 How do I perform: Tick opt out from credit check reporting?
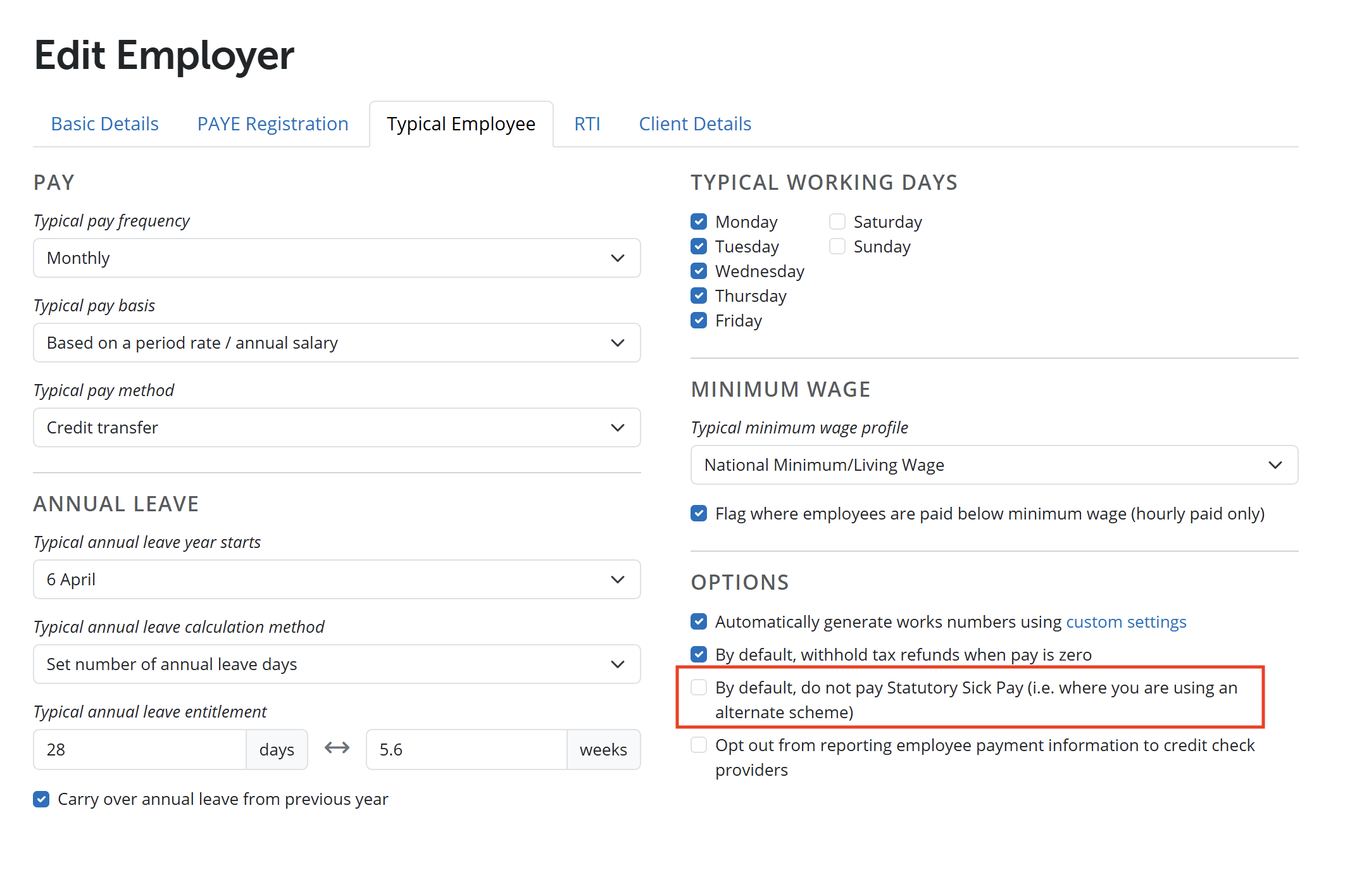(x=699, y=745)
